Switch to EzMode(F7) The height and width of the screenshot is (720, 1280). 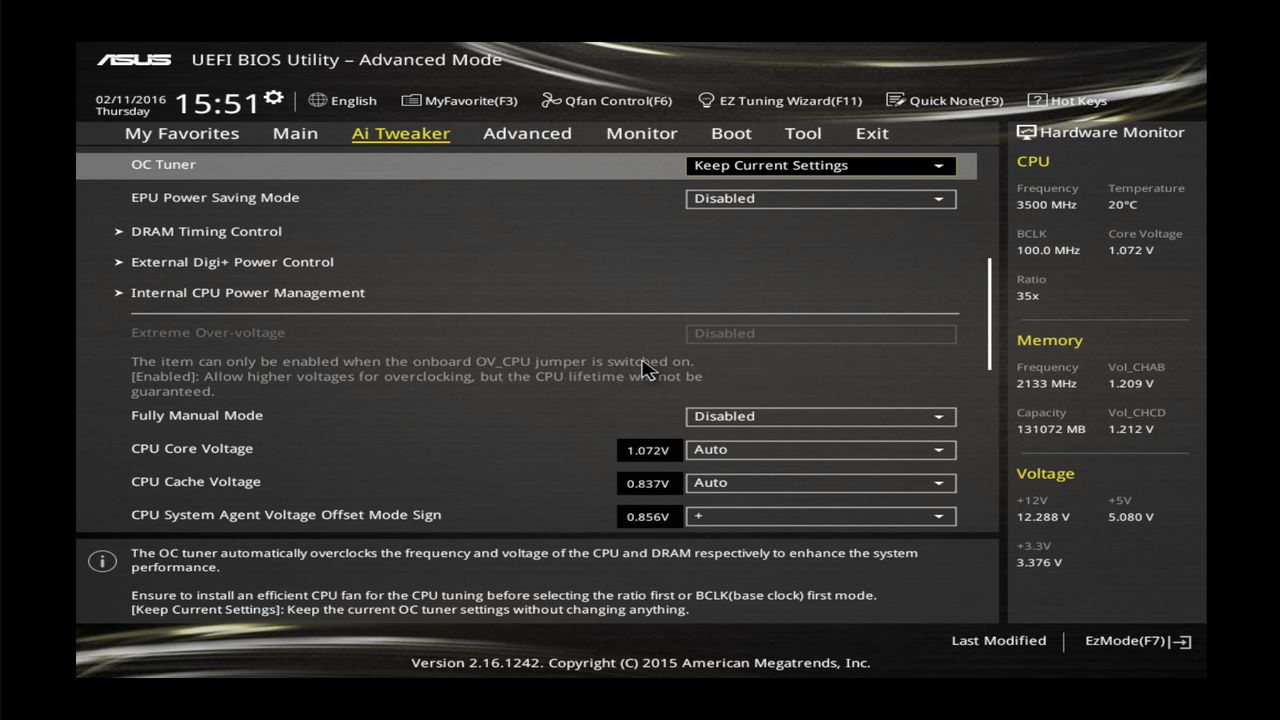[1138, 641]
